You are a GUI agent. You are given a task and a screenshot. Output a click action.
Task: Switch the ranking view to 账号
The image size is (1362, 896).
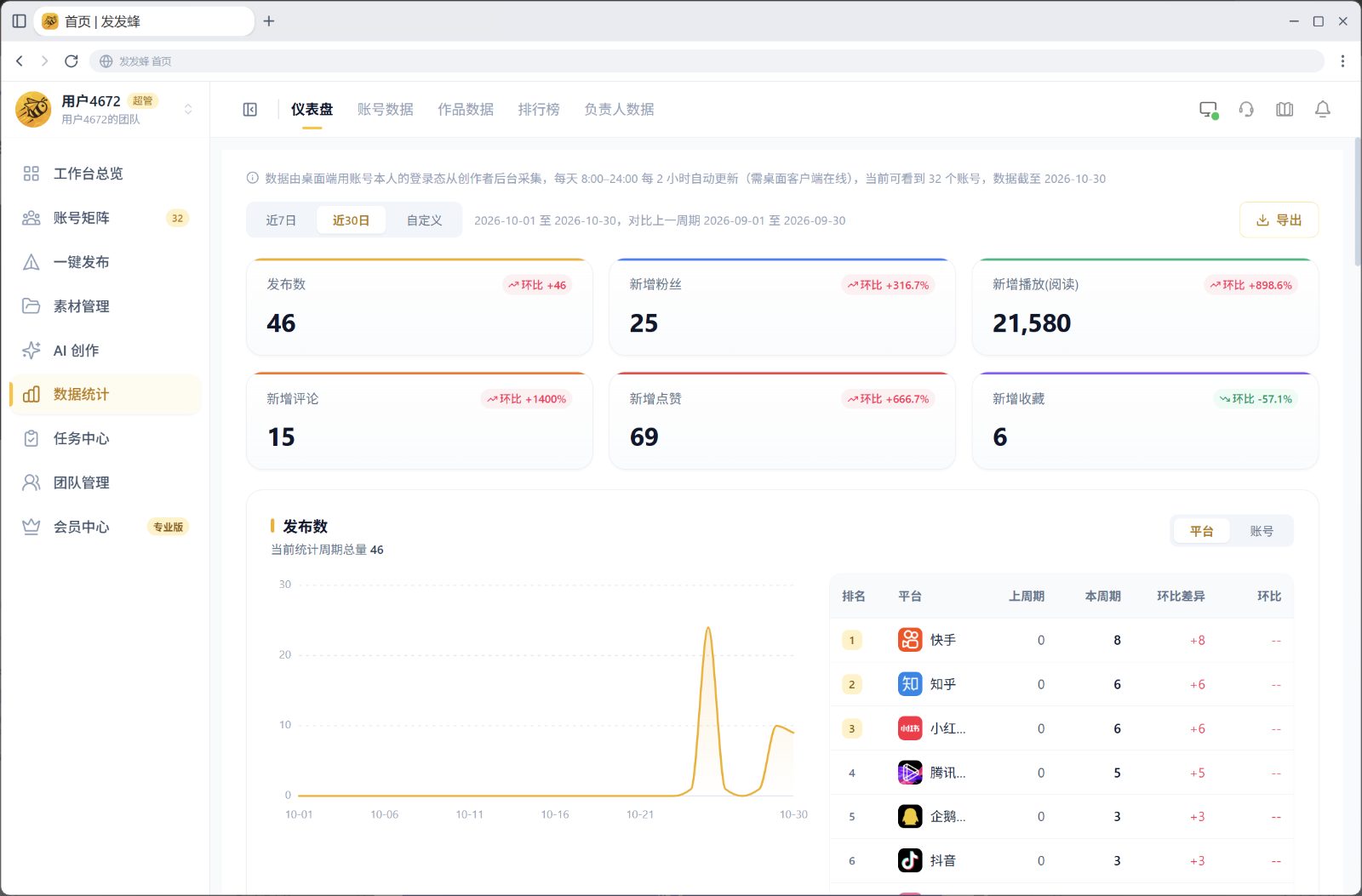[x=1262, y=531]
